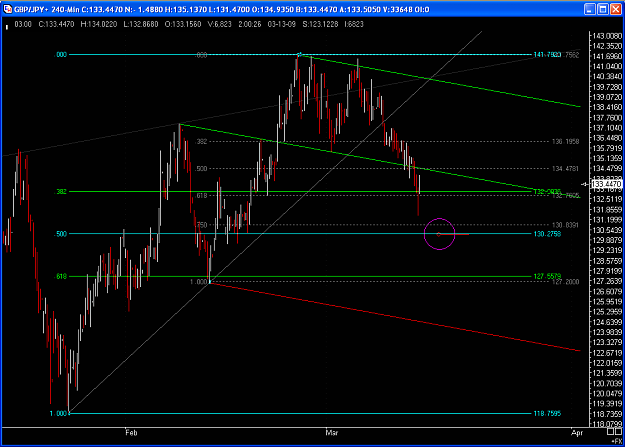Viewport: 625px width, 447px height.
Task: Click the cyan 118.7595 Fibonacci level label
Action: 547,414
